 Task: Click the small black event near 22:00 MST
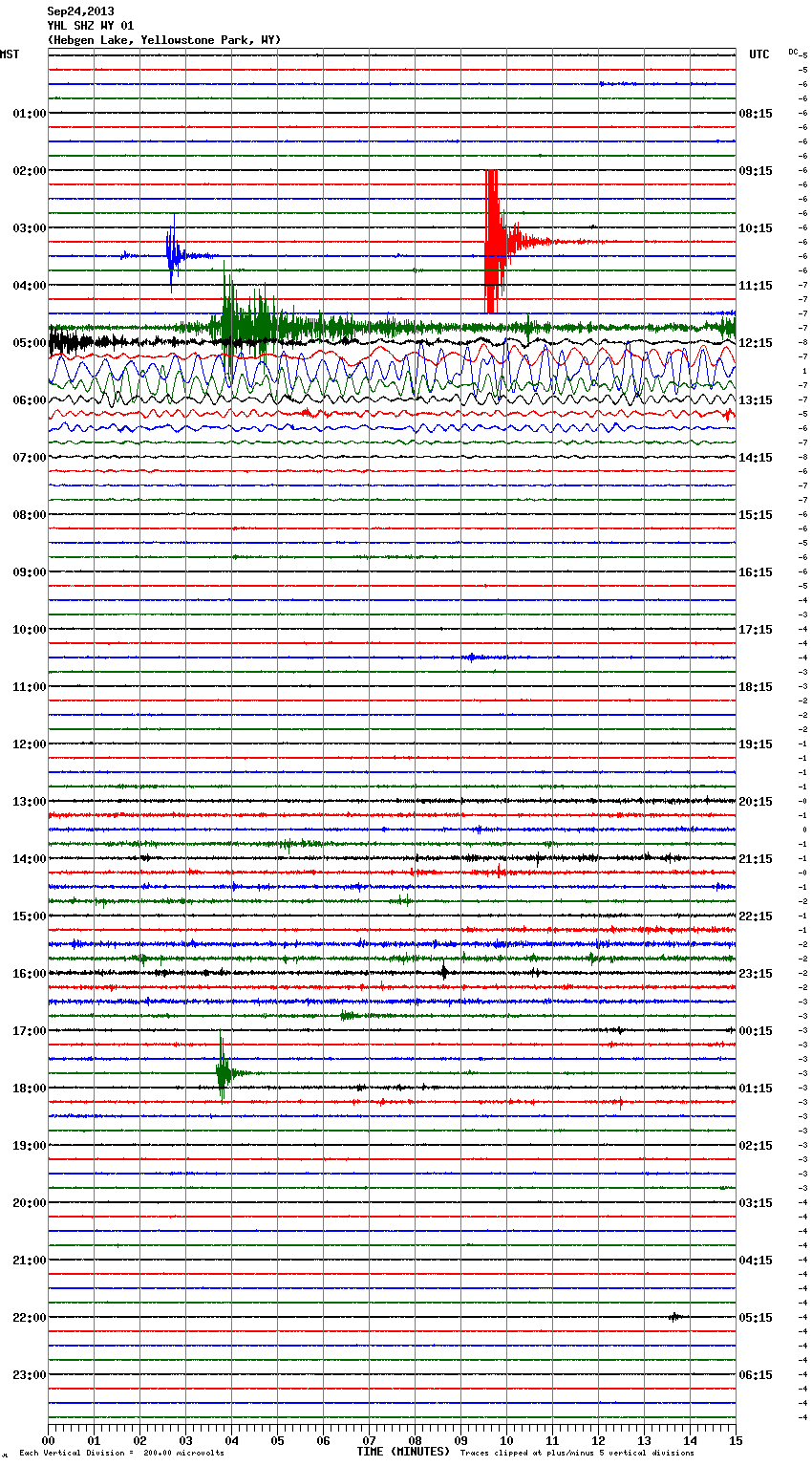pos(675,1317)
